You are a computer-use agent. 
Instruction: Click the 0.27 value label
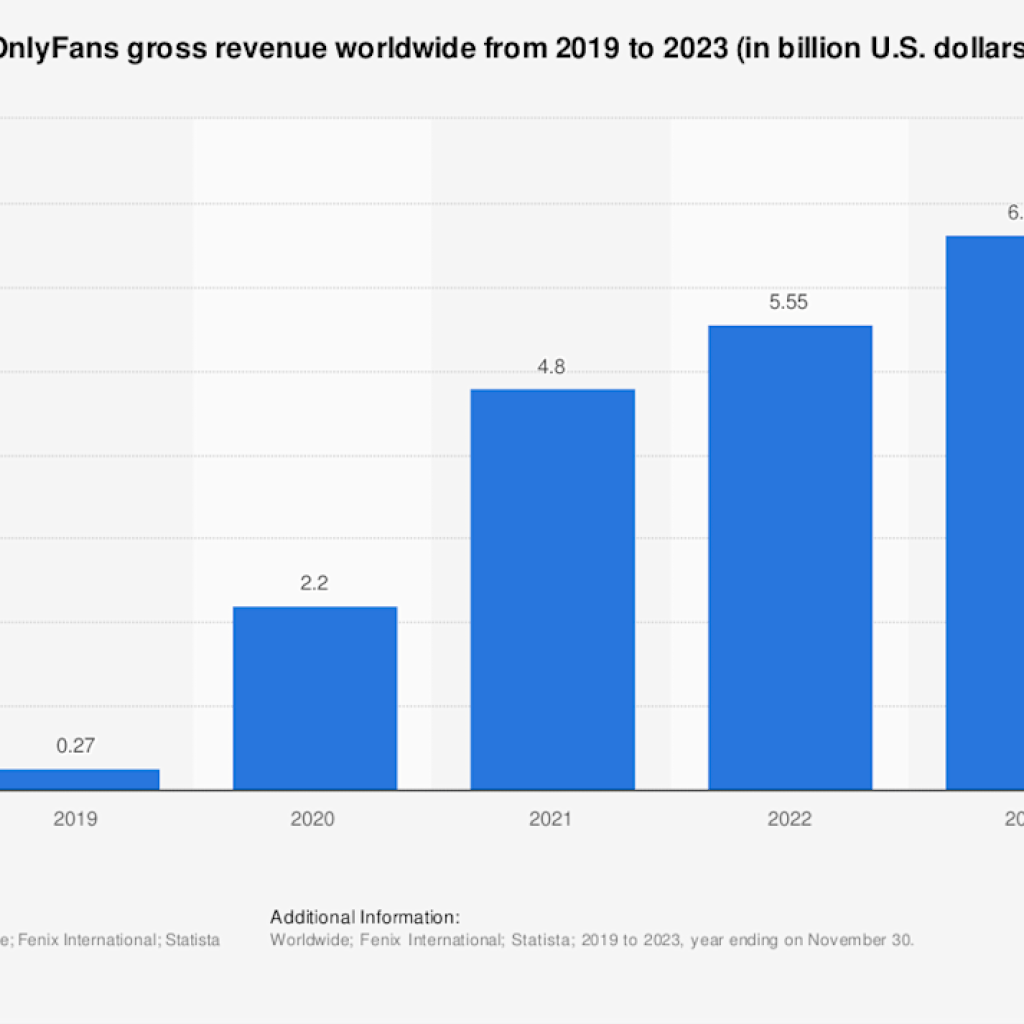tap(77, 745)
